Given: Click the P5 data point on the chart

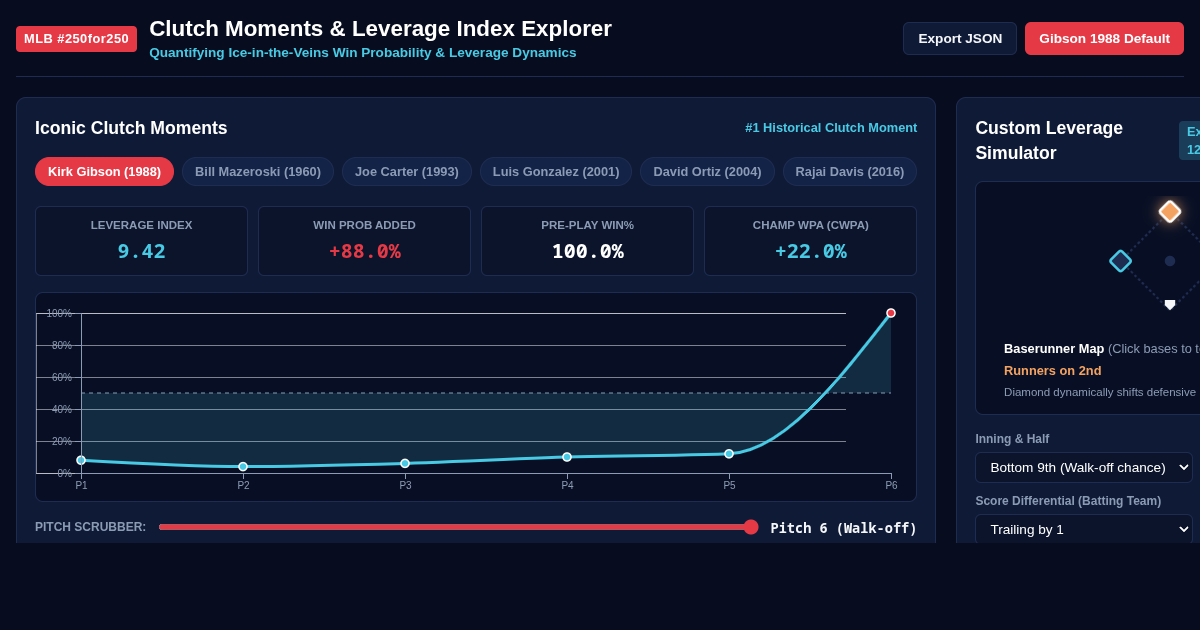Looking at the screenshot, I should click(729, 454).
